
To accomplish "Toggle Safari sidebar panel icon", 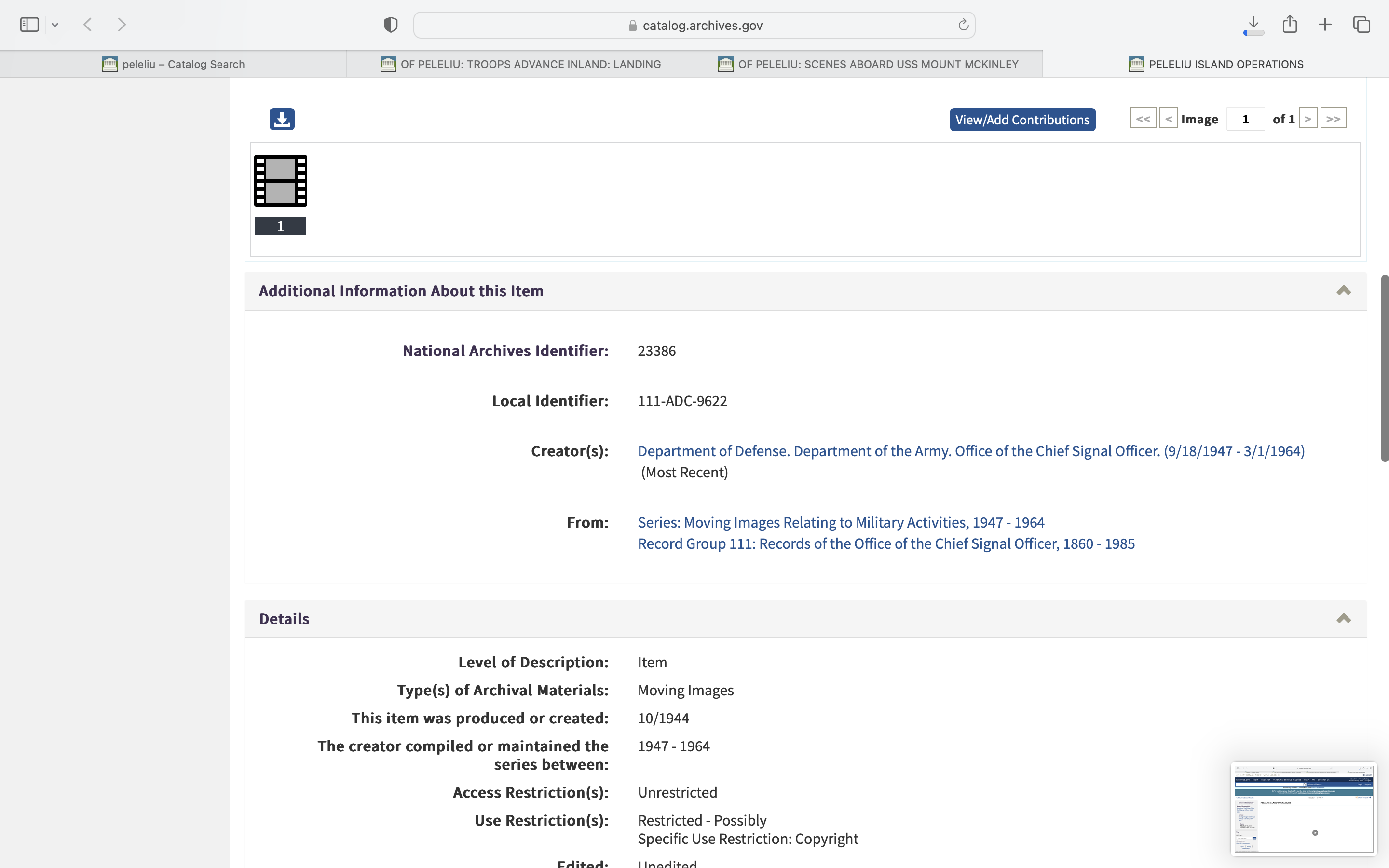I will [29, 25].
